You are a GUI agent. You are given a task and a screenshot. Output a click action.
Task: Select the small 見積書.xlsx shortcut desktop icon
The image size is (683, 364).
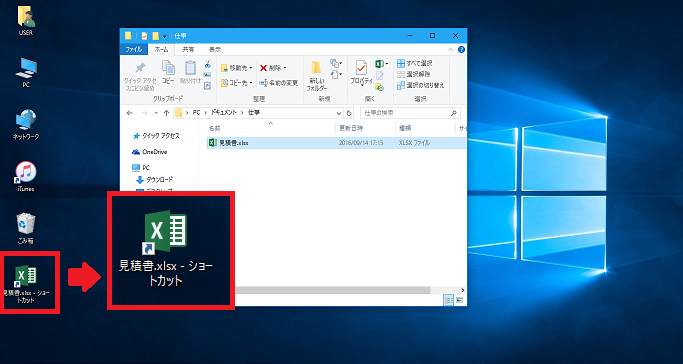pyautogui.click(x=26, y=284)
